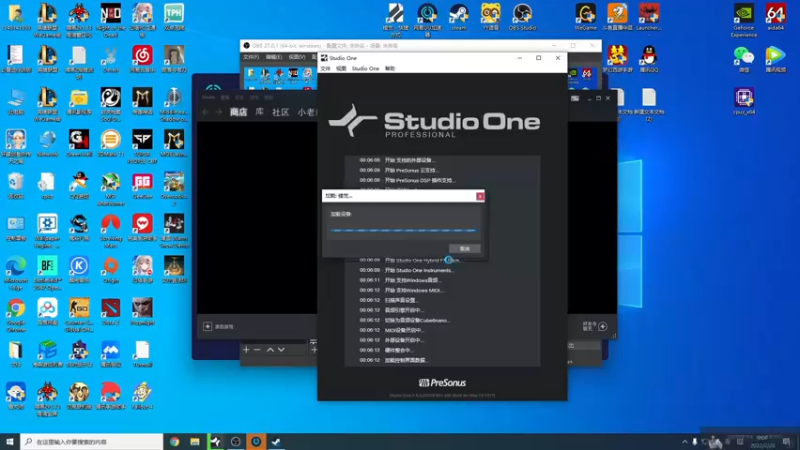Show hidden tray icons chevron
Screen dimensions: 800x450
(x=684, y=442)
